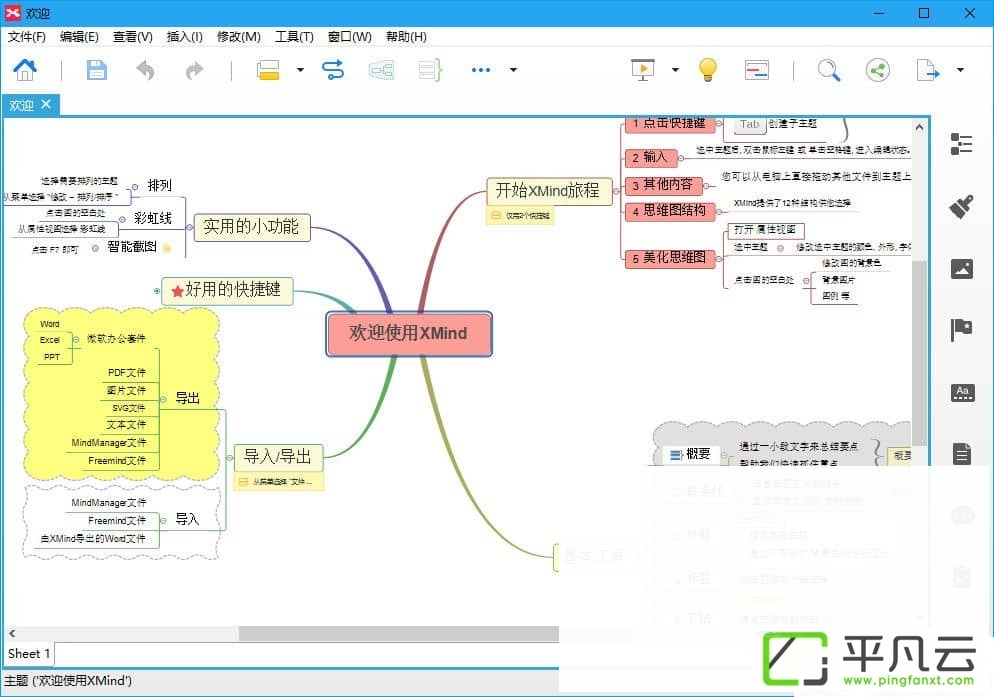
Task: Open the 帮助(H) menu
Action: tap(406, 37)
